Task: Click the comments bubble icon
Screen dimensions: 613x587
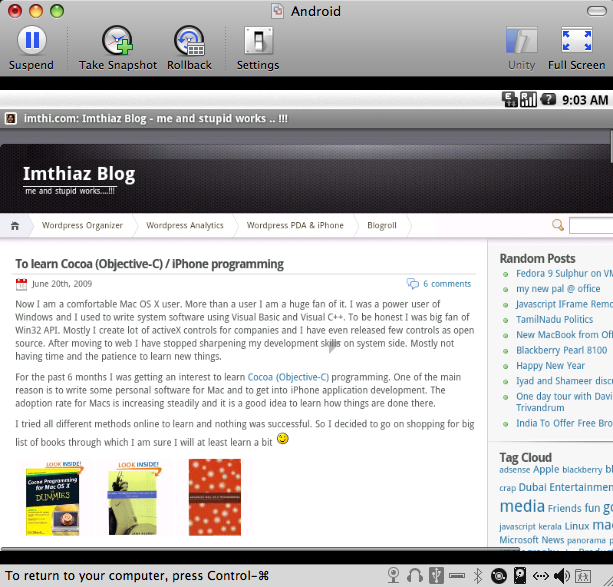Action: pyautogui.click(x=412, y=284)
